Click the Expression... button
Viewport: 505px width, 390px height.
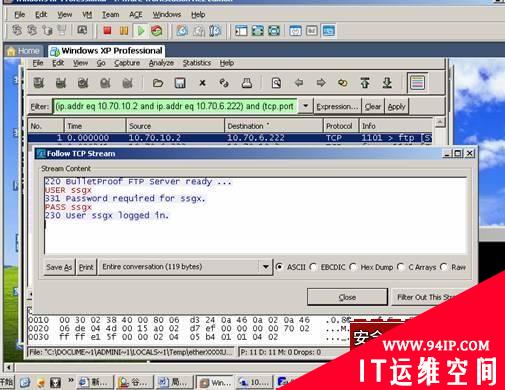click(337, 107)
